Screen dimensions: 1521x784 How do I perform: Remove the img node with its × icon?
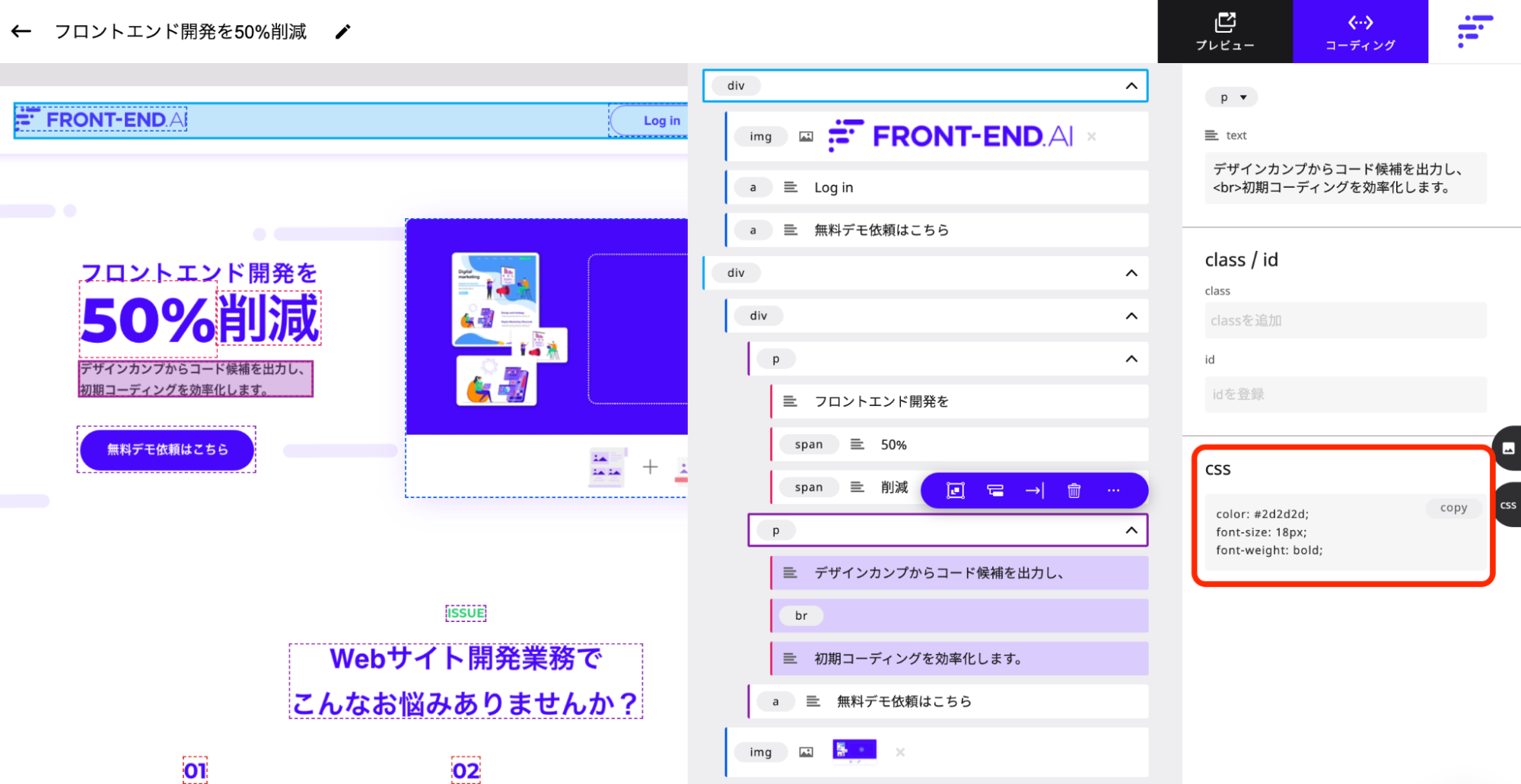coord(1091,136)
